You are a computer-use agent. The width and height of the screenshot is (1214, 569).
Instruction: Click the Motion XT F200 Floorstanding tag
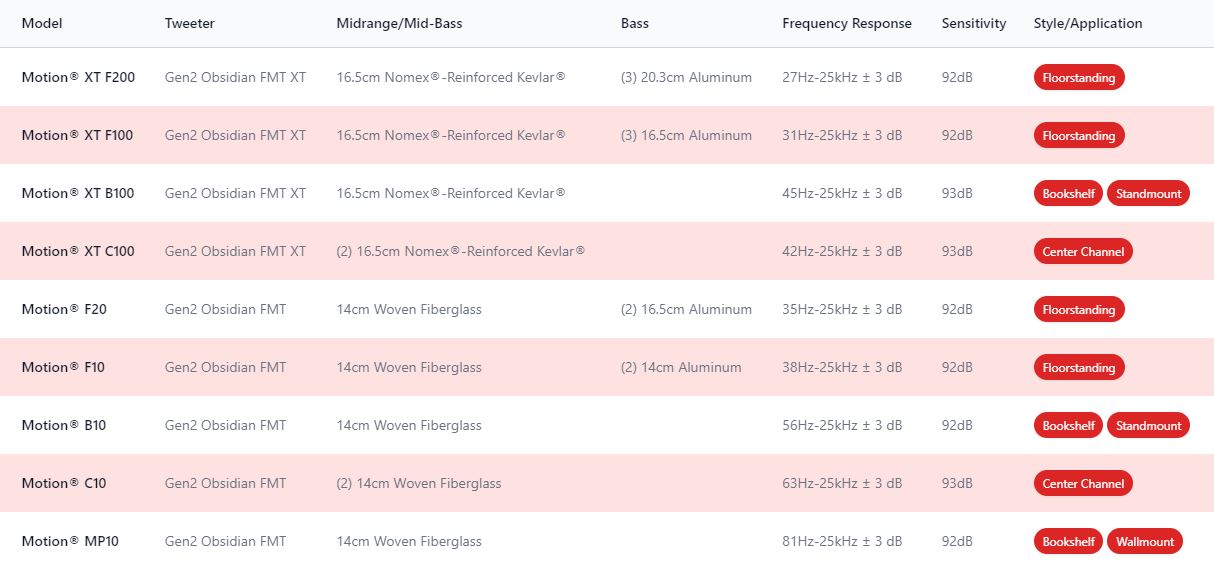pos(1079,78)
